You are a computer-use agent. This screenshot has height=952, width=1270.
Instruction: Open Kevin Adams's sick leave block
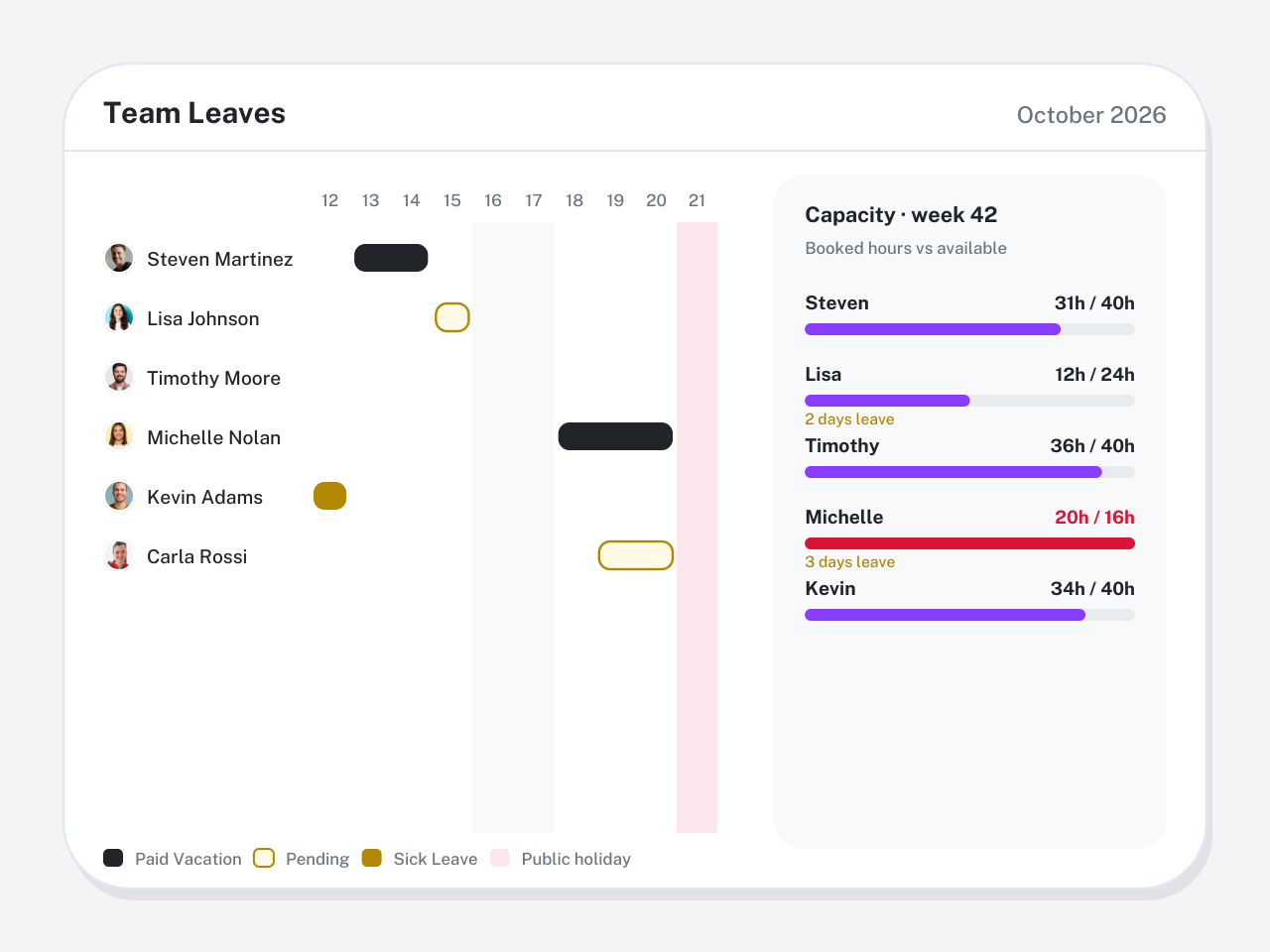[329, 496]
